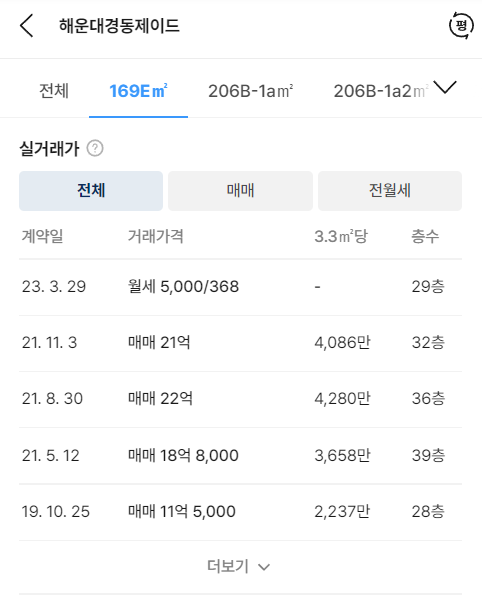Select the 21. 5. 12 contract date
This screenshot has width=482, height=601.
pos(51,455)
